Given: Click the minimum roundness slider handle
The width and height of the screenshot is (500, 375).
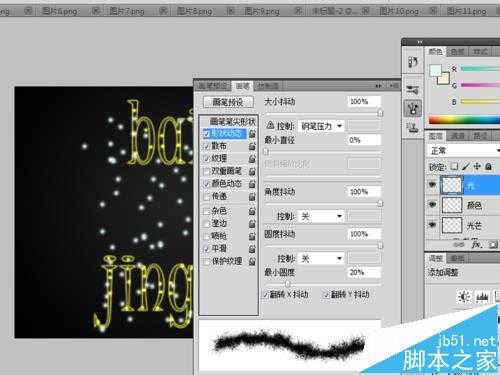Looking at the screenshot, I should pyautogui.click(x=287, y=284).
